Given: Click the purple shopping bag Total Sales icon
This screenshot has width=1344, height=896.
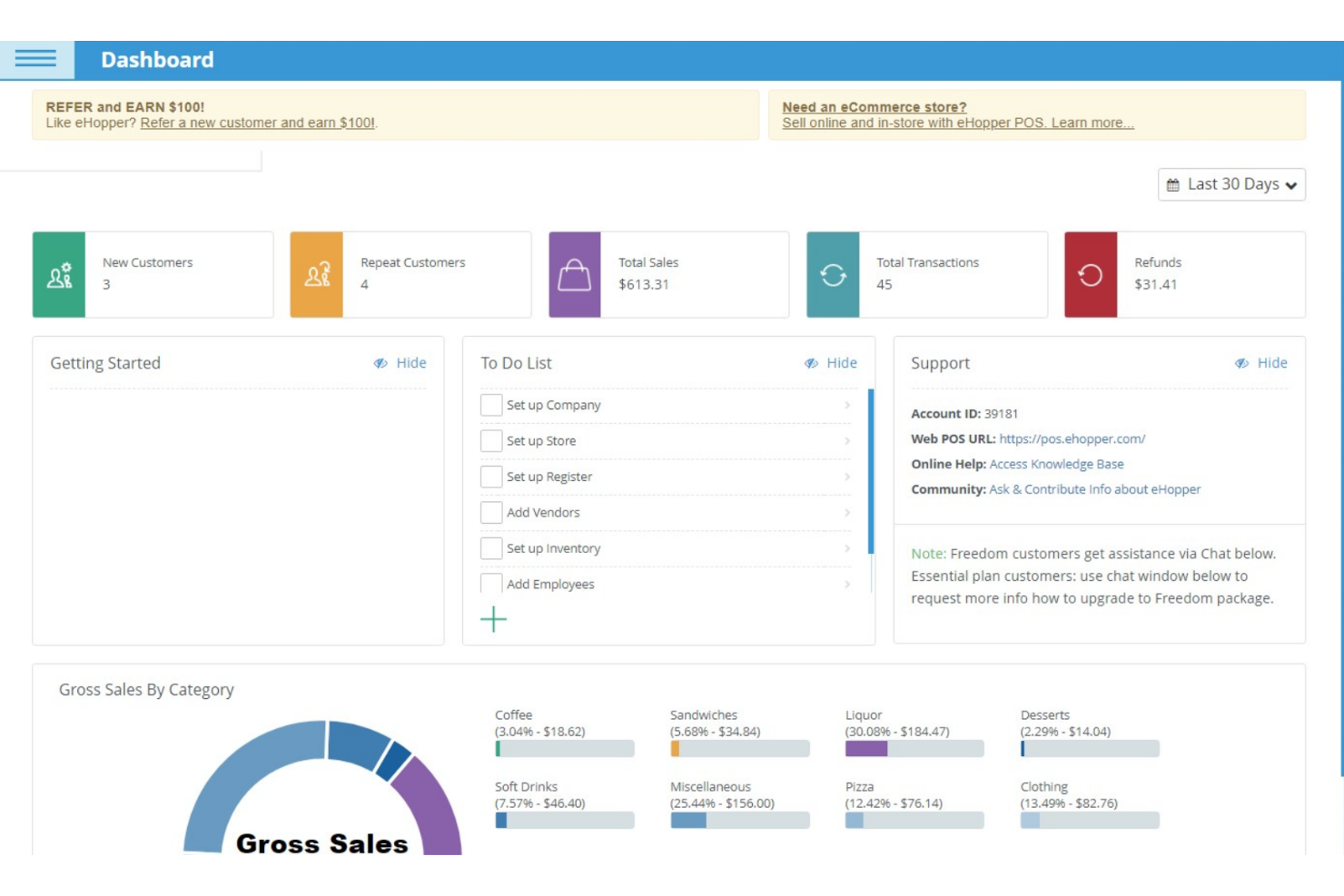Looking at the screenshot, I should (575, 273).
